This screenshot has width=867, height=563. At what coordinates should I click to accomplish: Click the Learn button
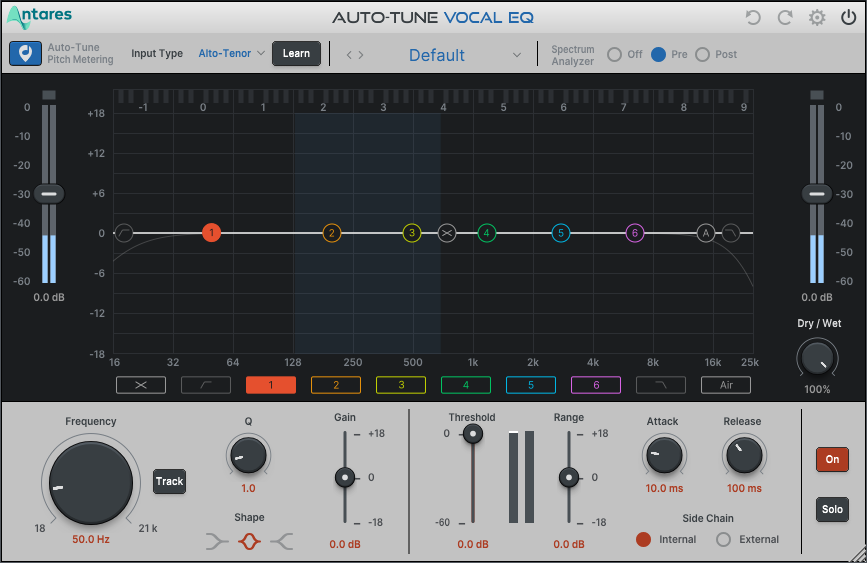(296, 54)
